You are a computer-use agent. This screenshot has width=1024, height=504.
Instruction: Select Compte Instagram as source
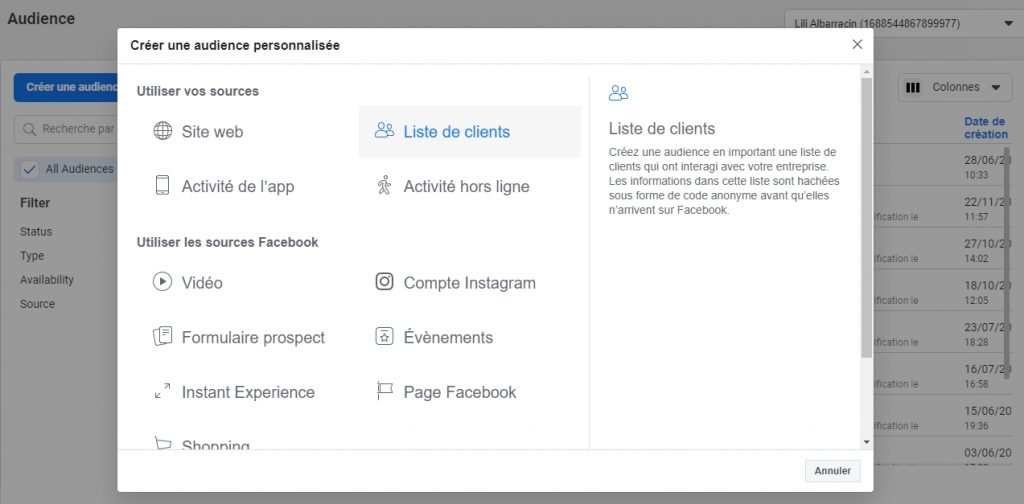470,283
